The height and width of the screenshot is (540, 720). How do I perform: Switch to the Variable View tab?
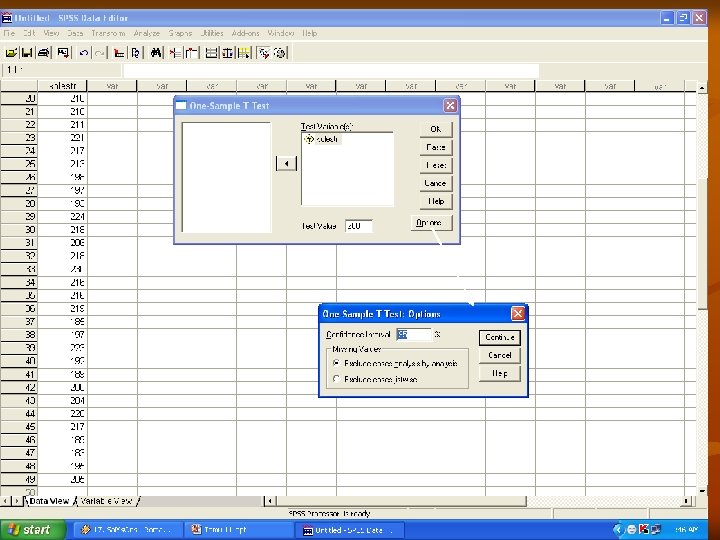(106, 501)
